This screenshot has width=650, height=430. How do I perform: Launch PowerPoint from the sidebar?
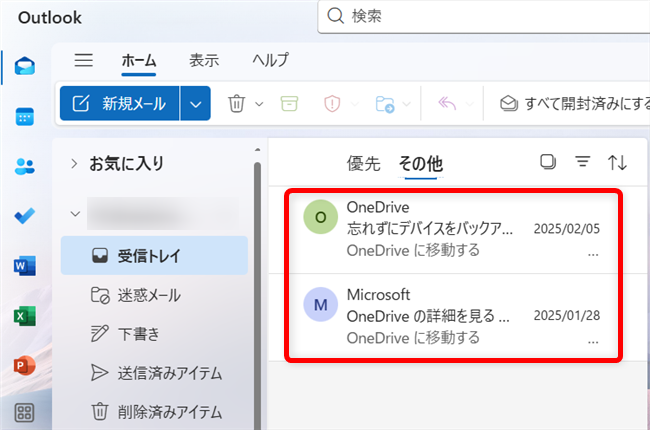point(25,364)
